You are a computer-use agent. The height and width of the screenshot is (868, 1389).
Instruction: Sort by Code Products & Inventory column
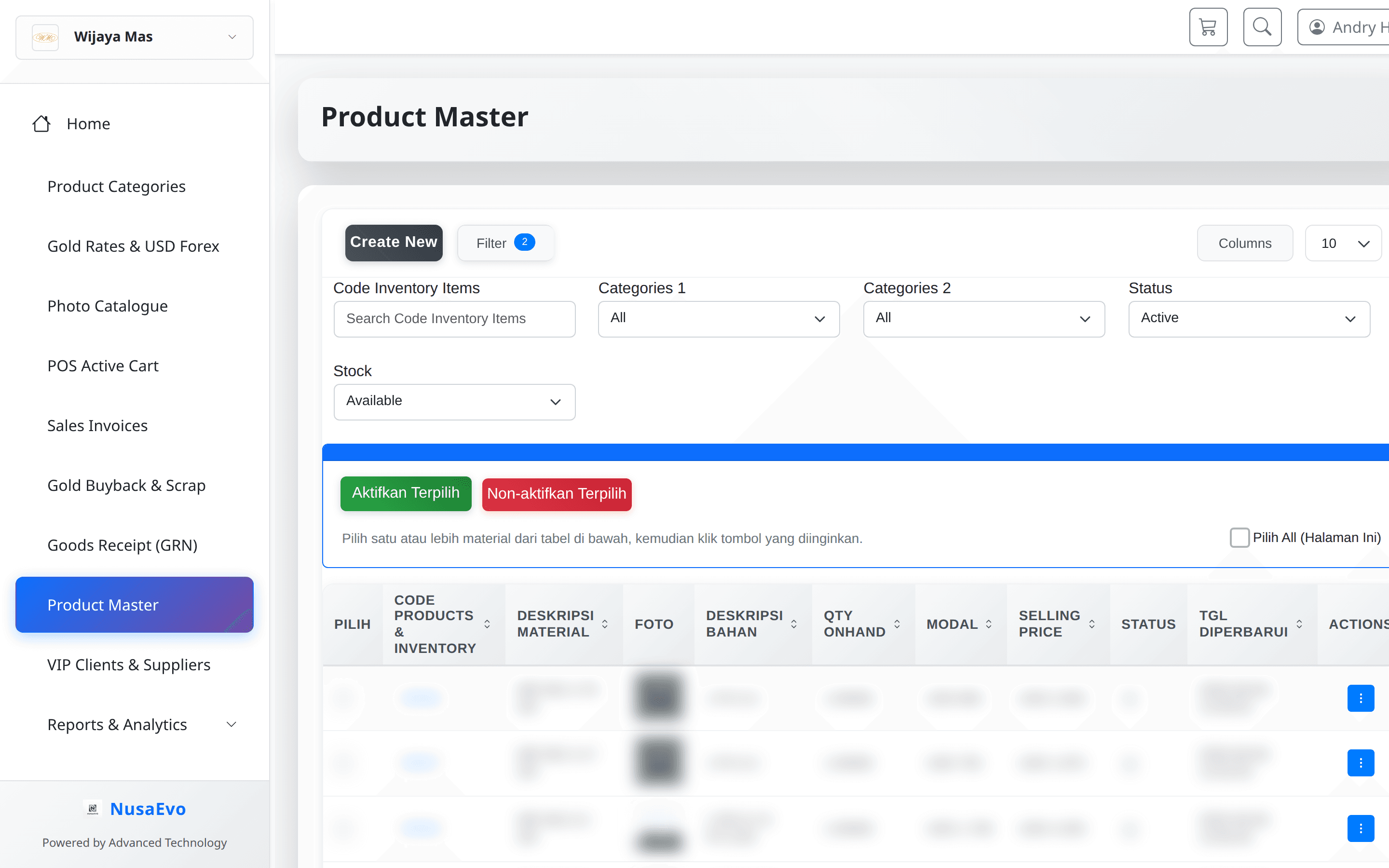pyautogui.click(x=487, y=624)
